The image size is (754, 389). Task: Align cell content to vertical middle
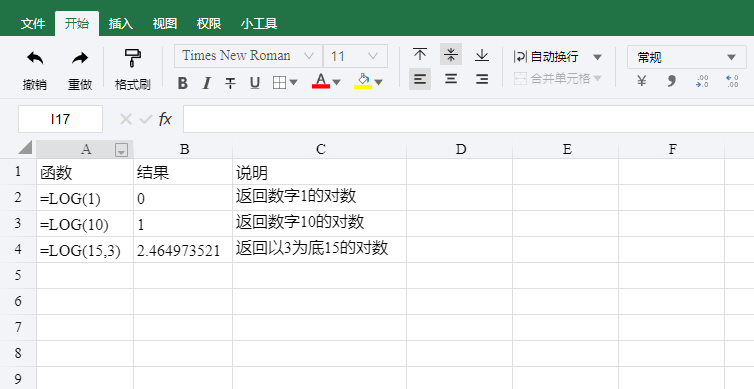click(451, 54)
